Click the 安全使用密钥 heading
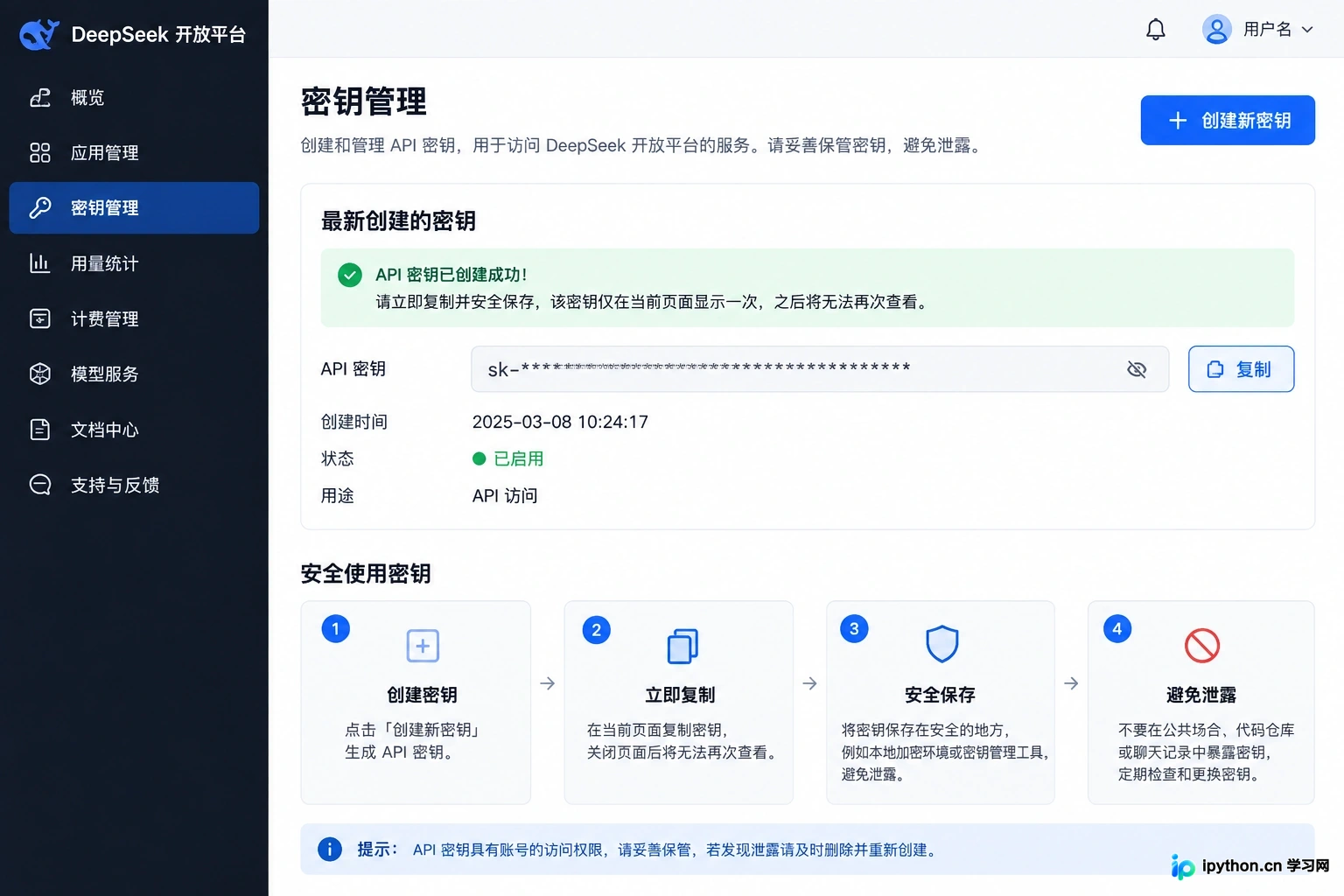Image resolution: width=1344 pixels, height=896 pixels. point(366,573)
